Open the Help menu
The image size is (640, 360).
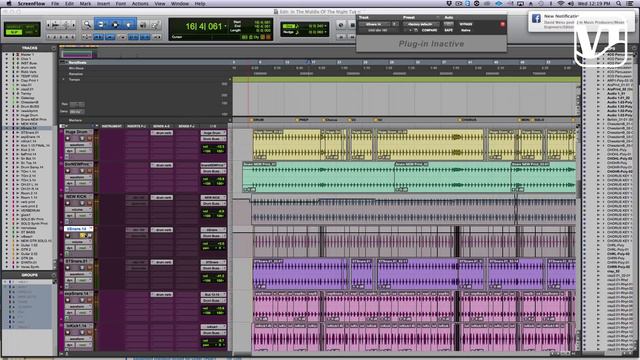pos(200,3)
